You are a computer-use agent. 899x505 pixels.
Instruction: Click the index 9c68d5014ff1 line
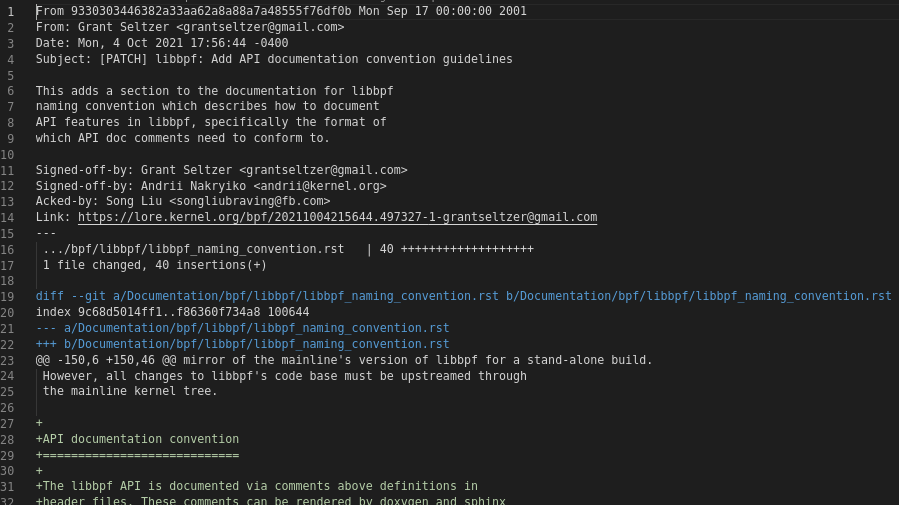[172, 312]
